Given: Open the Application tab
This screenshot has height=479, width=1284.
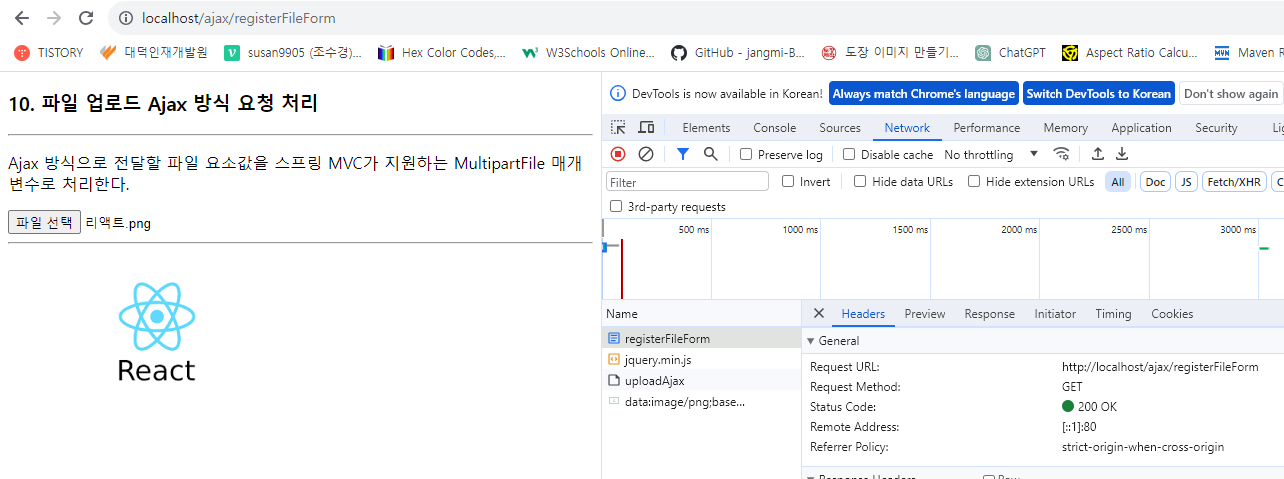Looking at the screenshot, I should pos(1141,128).
